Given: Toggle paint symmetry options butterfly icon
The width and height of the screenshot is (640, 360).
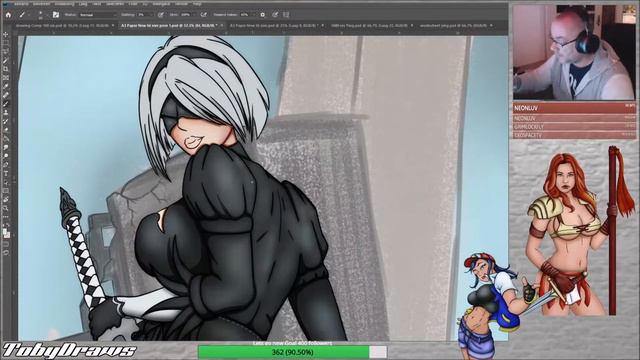Looking at the screenshot, I should pyautogui.click(x=286, y=15).
